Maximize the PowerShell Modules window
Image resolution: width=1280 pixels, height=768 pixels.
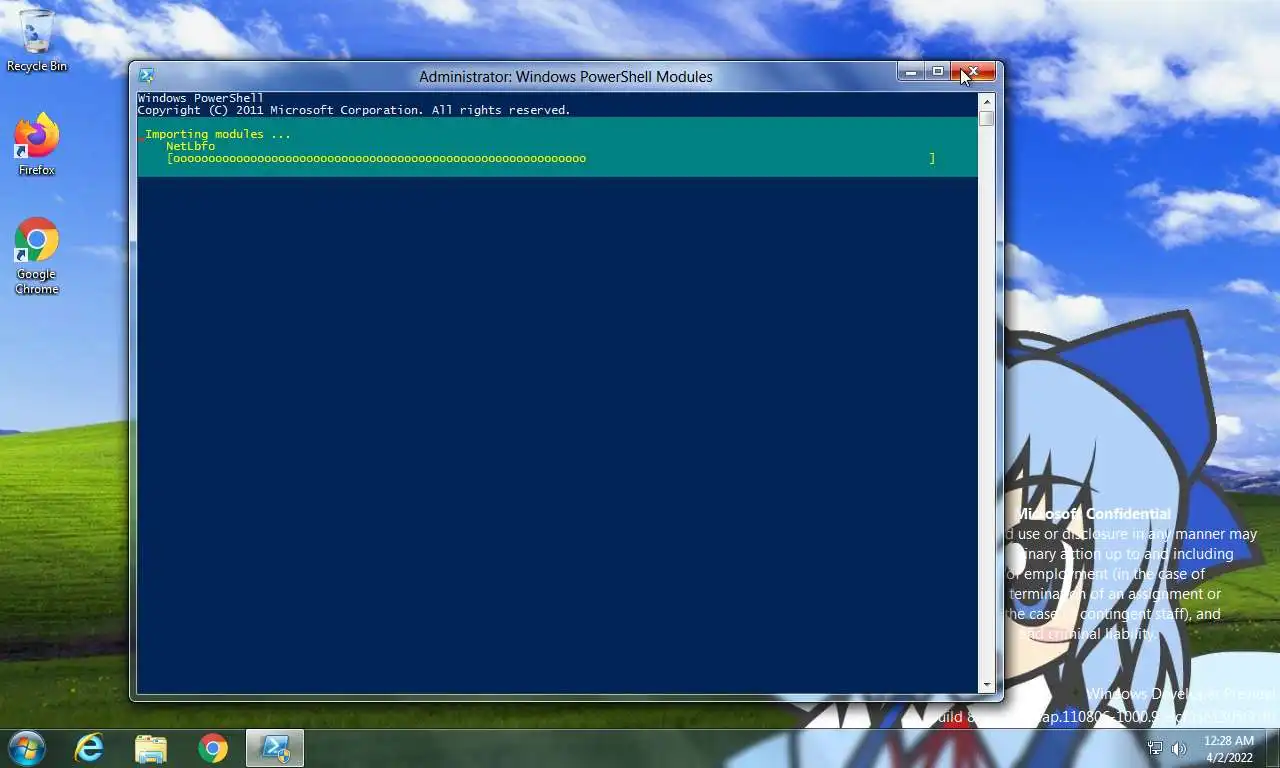pyautogui.click(x=937, y=72)
